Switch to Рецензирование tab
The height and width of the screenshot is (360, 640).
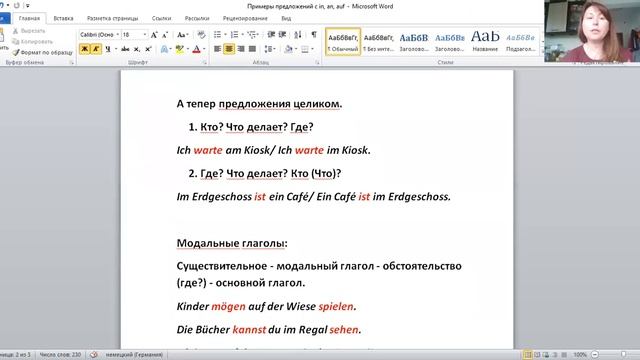(x=245, y=18)
